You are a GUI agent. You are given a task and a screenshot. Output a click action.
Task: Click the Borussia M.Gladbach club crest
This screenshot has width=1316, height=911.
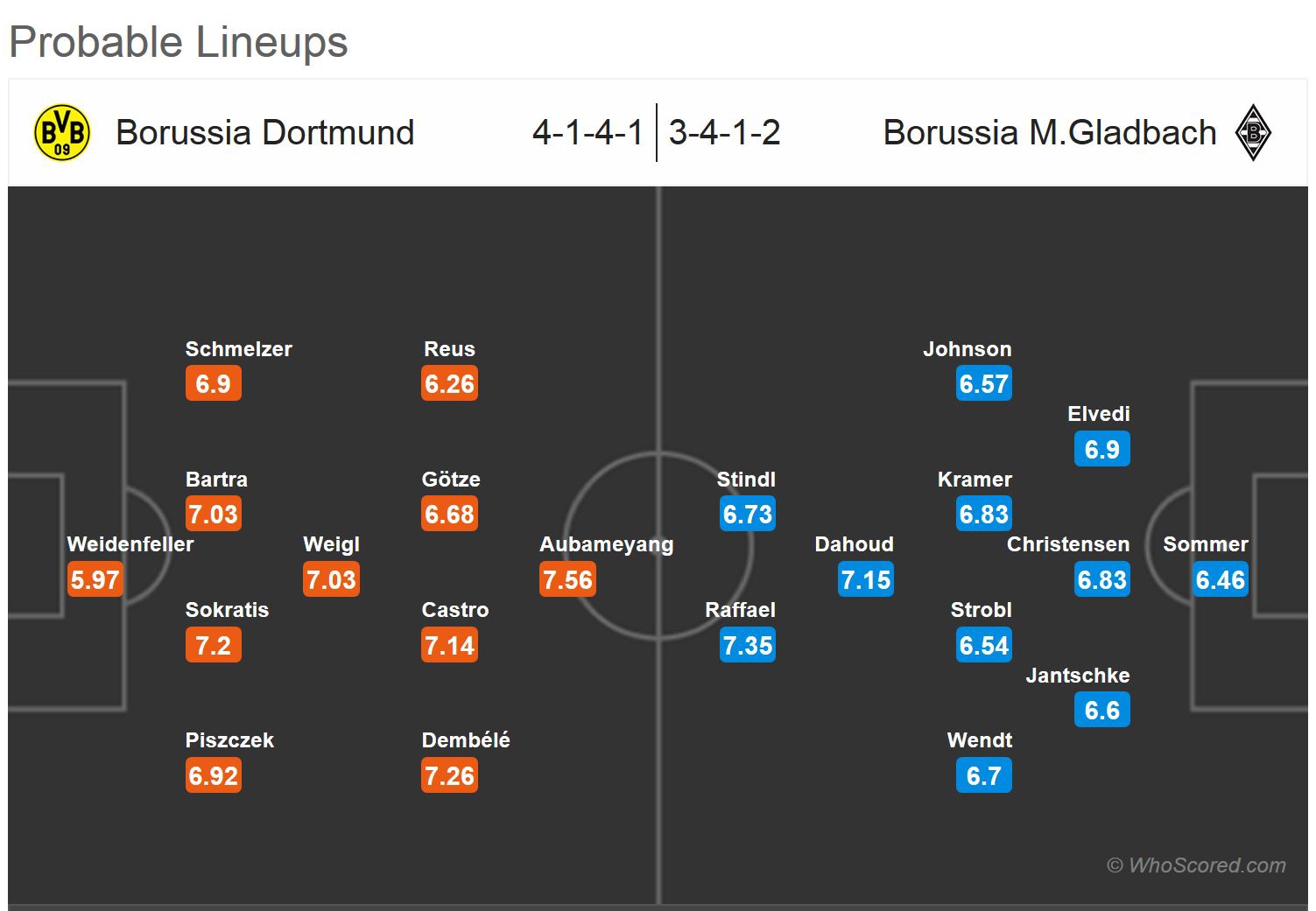coord(1253,133)
